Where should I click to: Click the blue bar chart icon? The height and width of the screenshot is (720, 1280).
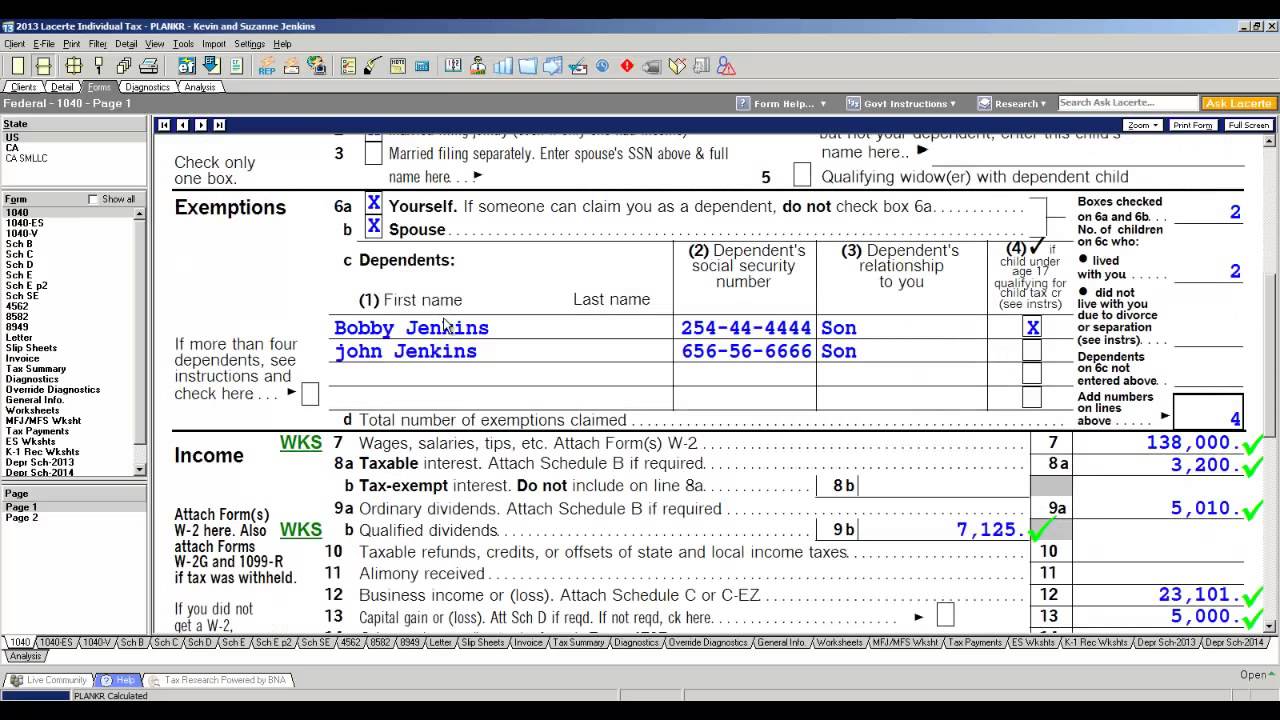503,66
